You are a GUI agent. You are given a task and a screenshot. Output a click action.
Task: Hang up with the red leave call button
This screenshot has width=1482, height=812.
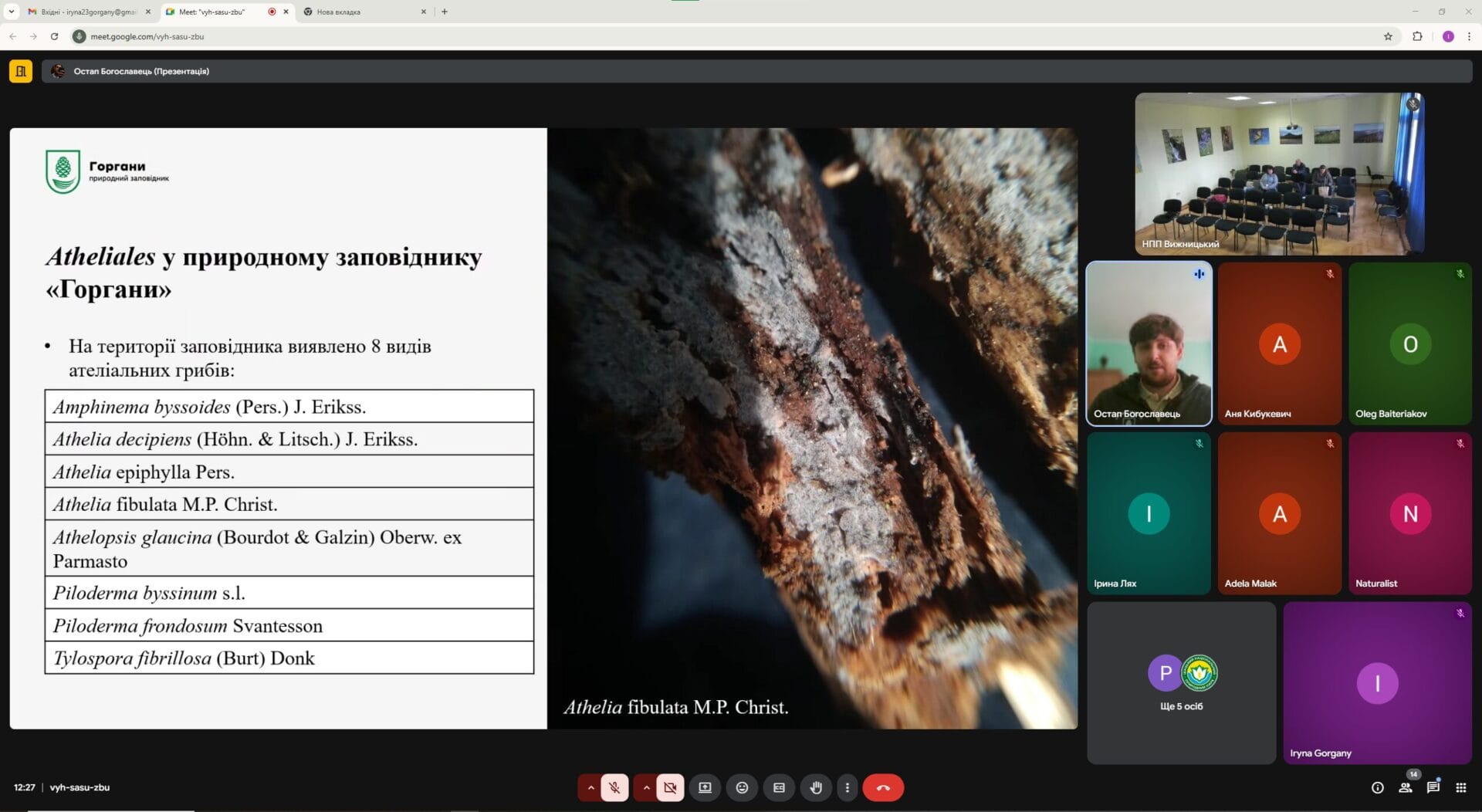pos(883,787)
